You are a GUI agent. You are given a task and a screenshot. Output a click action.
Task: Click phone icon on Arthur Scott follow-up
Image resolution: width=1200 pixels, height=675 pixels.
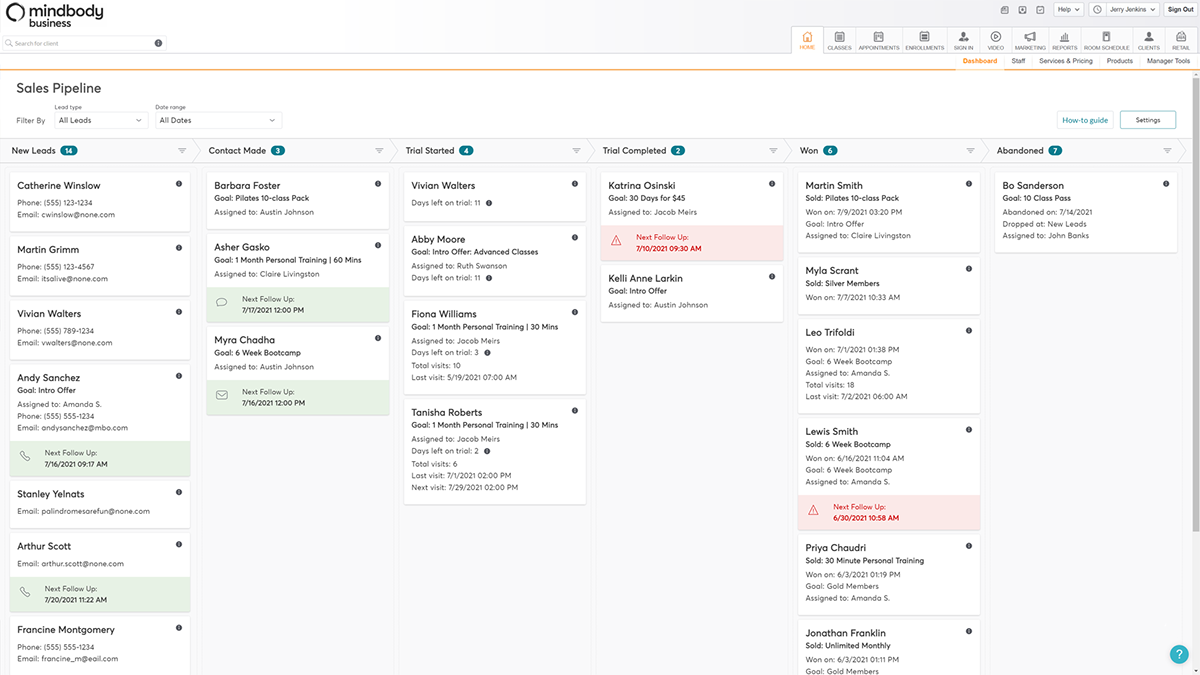point(25,592)
